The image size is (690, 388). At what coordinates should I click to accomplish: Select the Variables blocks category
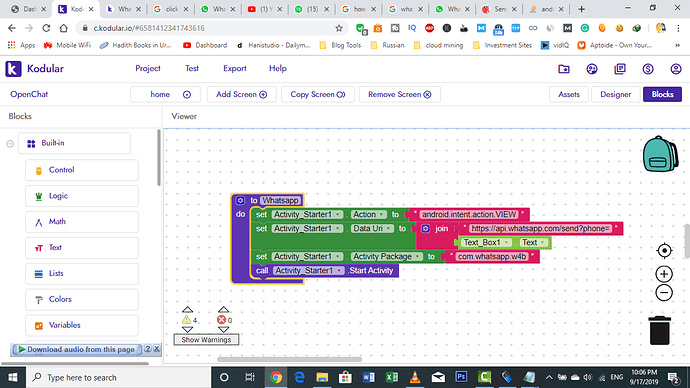click(x=82, y=326)
